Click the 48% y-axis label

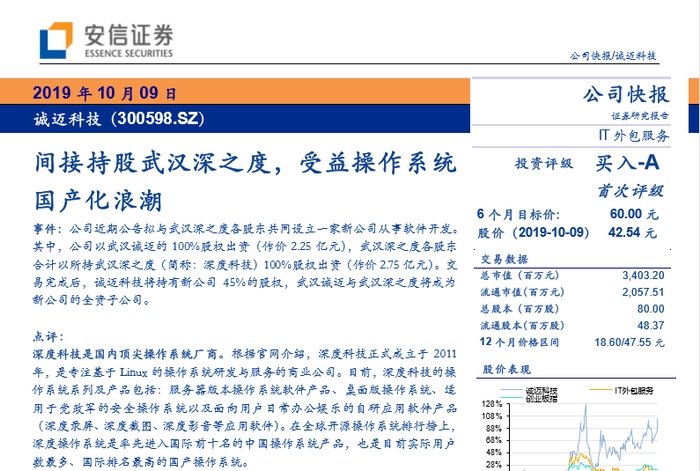[x=494, y=453]
